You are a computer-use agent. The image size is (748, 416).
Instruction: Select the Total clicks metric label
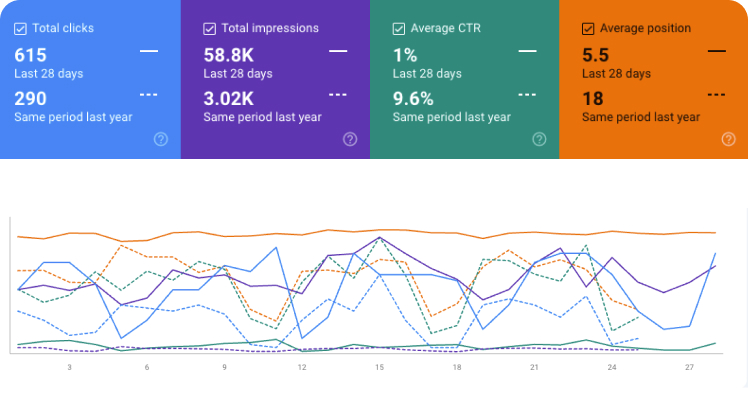click(63, 28)
